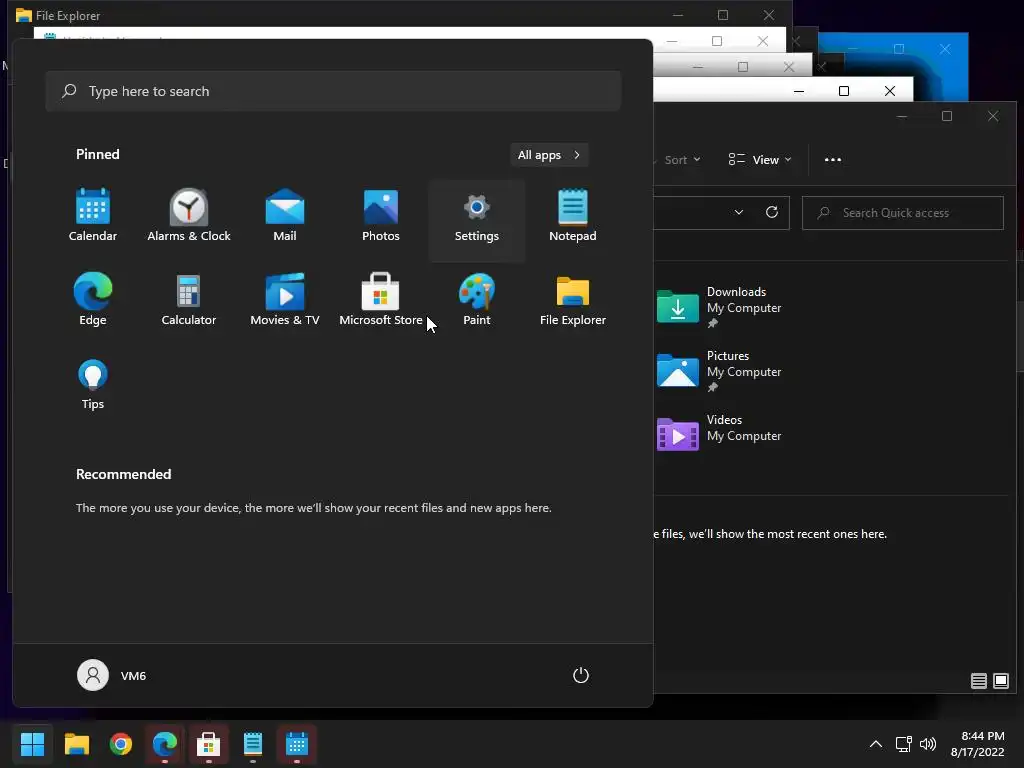This screenshot has width=1024, height=768.
Task: Open Movies & TV pinned app
Action: pyautogui.click(x=285, y=299)
